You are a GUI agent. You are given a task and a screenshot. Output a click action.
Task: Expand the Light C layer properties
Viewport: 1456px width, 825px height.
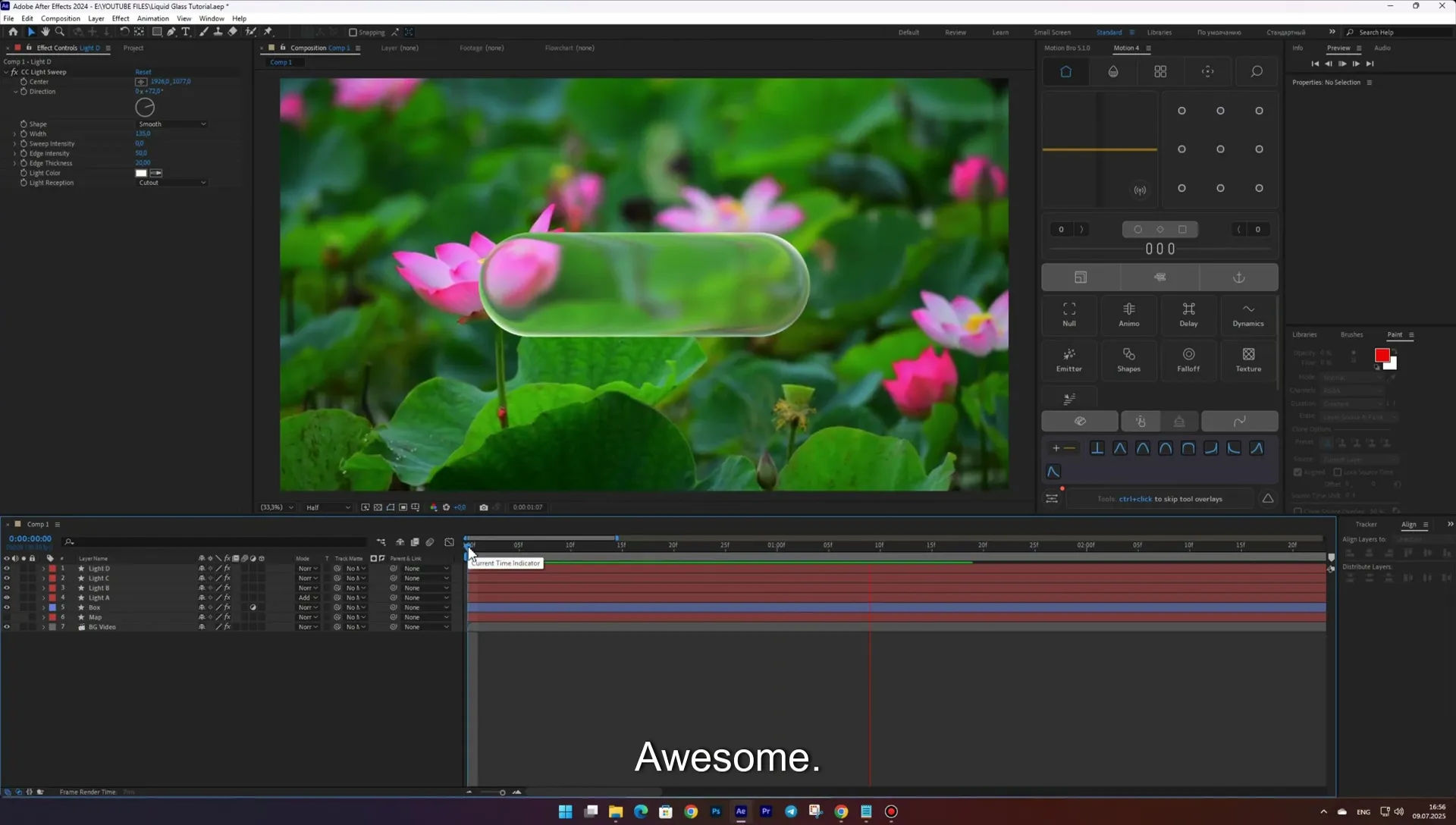[x=43, y=579]
